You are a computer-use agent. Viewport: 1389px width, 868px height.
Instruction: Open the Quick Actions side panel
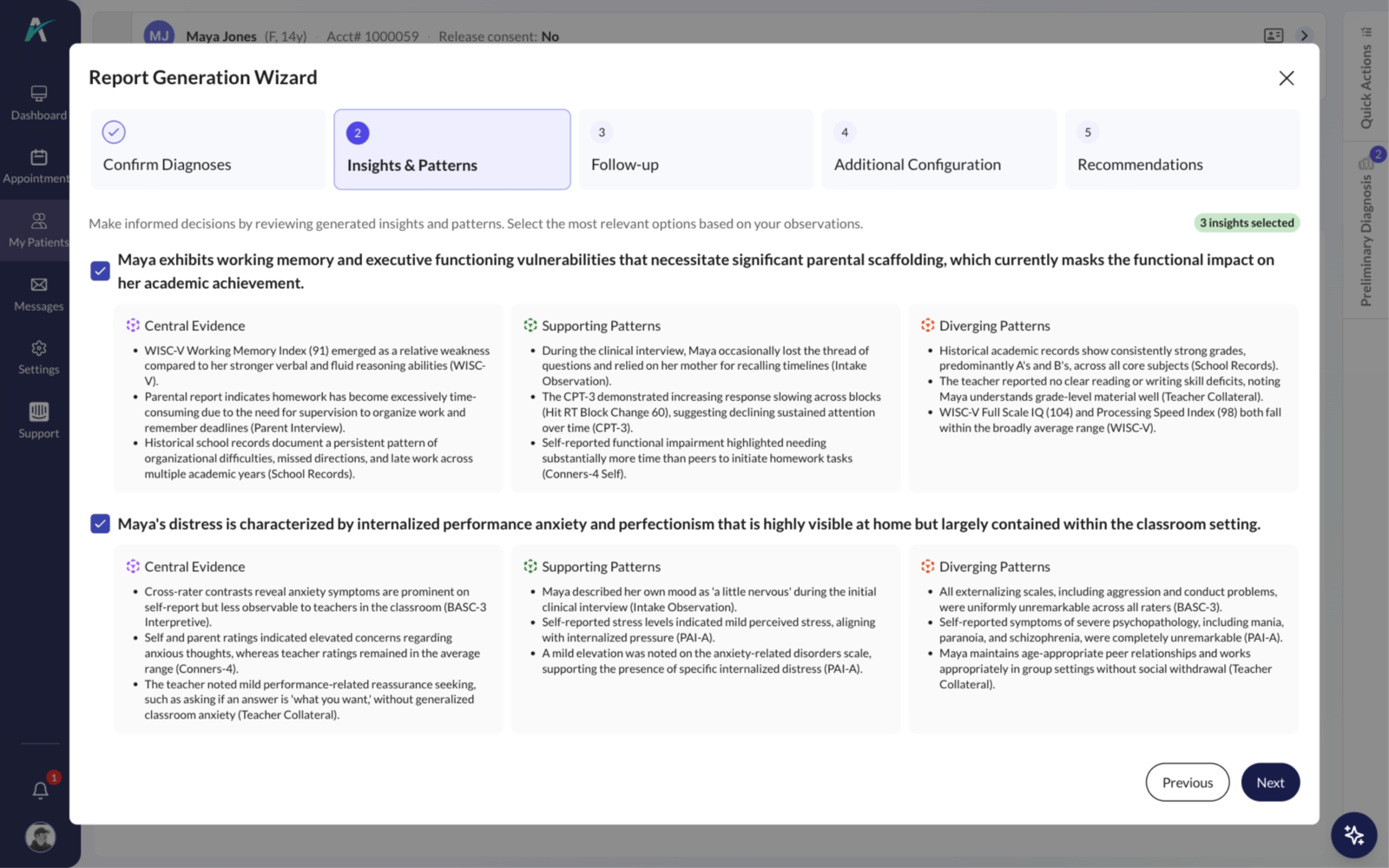tap(1366, 78)
